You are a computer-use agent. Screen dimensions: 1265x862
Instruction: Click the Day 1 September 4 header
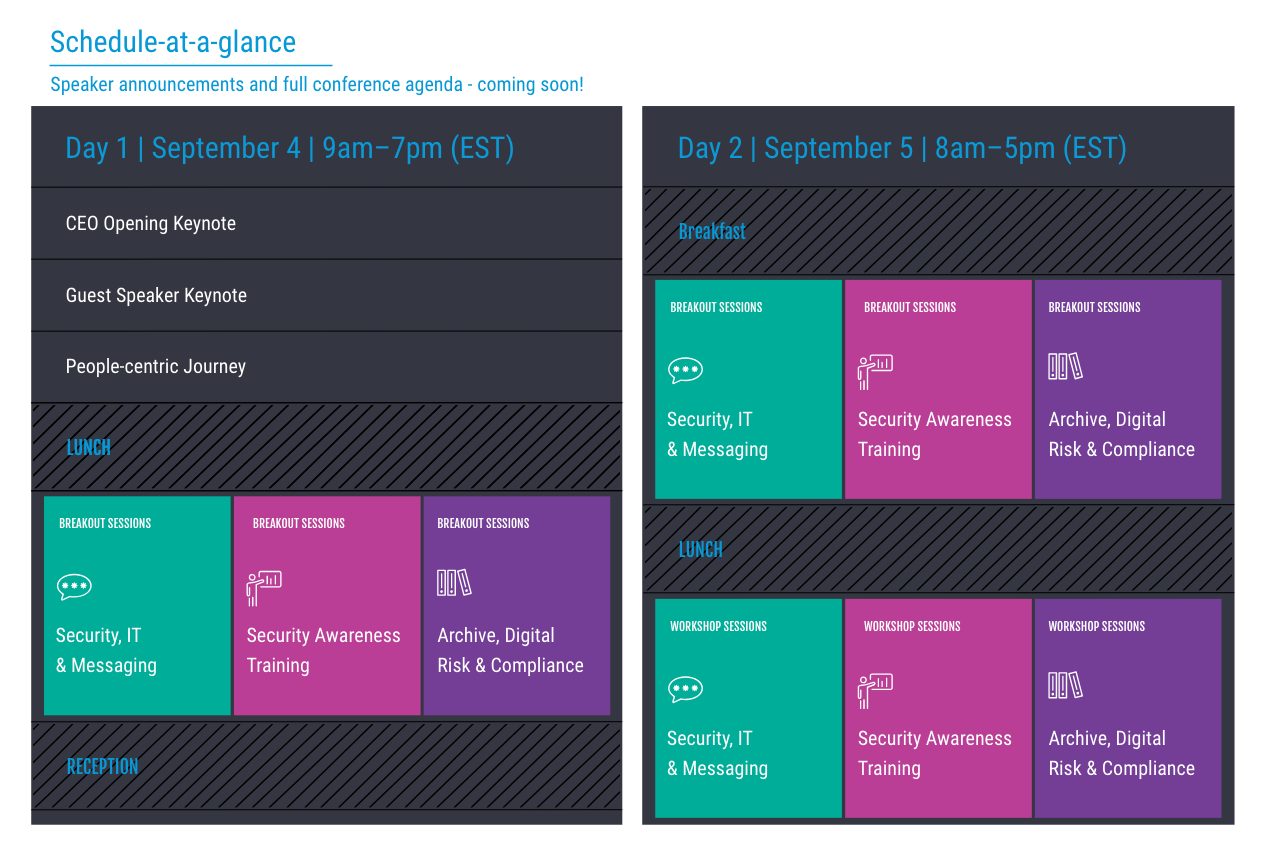click(x=290, y=148)
